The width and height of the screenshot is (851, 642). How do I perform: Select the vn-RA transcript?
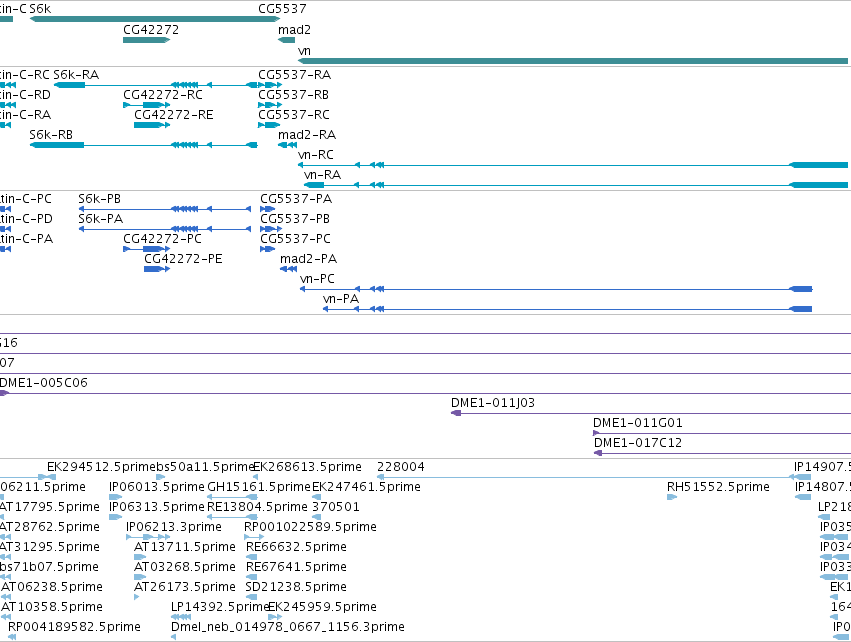(576, 185)
